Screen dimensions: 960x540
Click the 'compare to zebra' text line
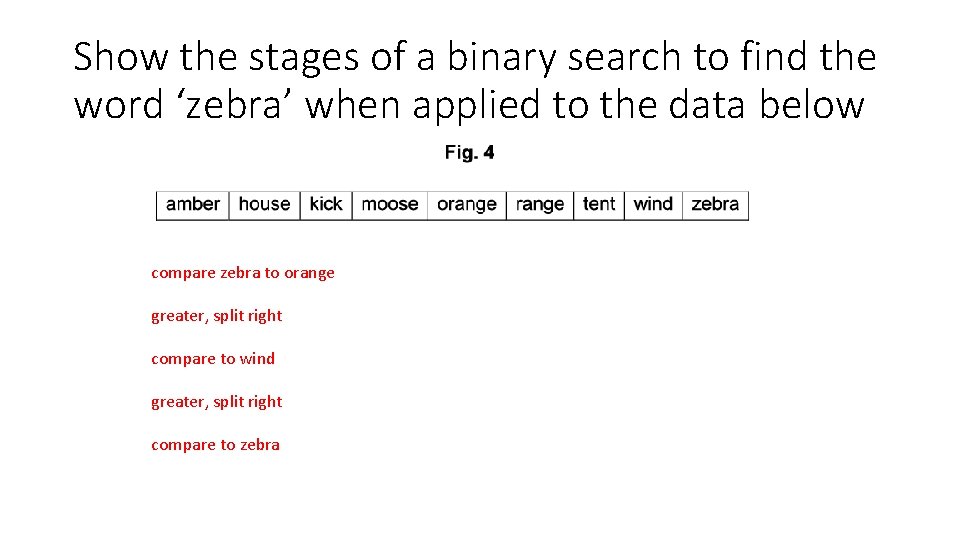coord(215,445)
